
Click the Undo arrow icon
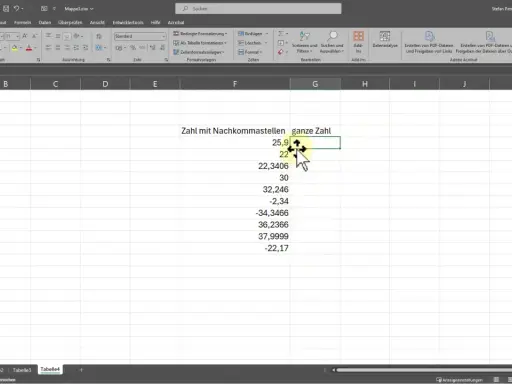16,9
